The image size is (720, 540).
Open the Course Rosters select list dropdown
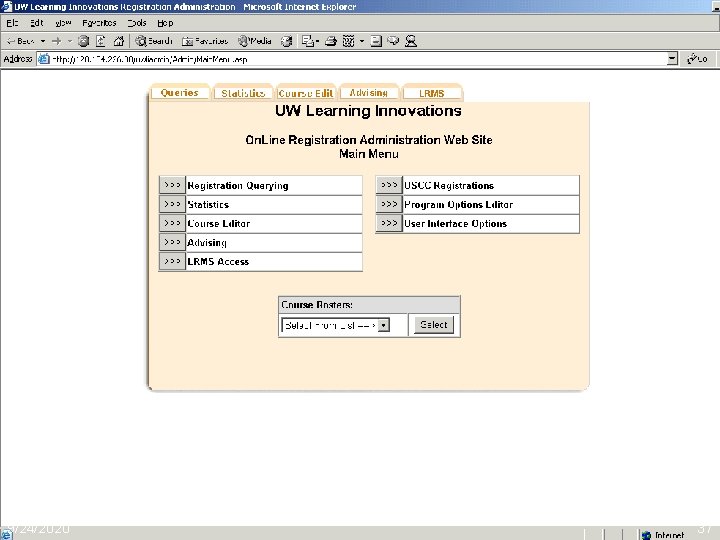pos(336,325)
